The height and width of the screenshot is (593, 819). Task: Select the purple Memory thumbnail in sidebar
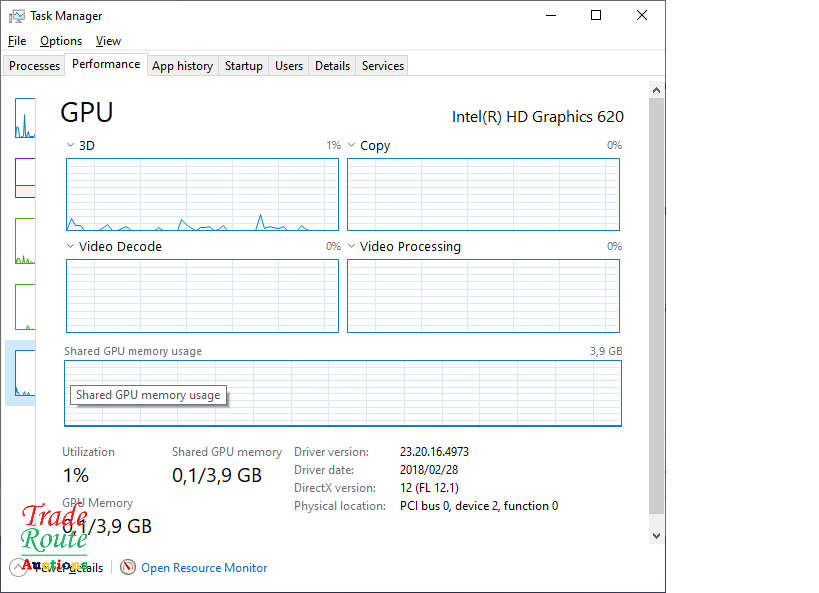point(24,178)
